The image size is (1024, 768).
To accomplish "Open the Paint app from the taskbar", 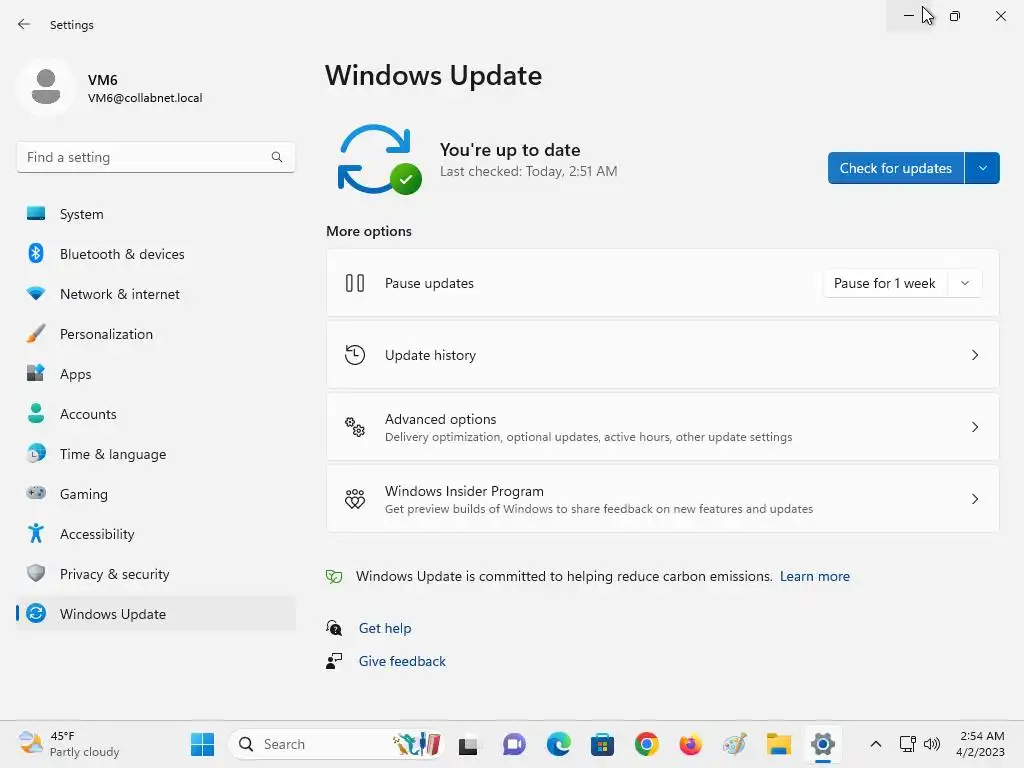I will click(x=735, y=744).
